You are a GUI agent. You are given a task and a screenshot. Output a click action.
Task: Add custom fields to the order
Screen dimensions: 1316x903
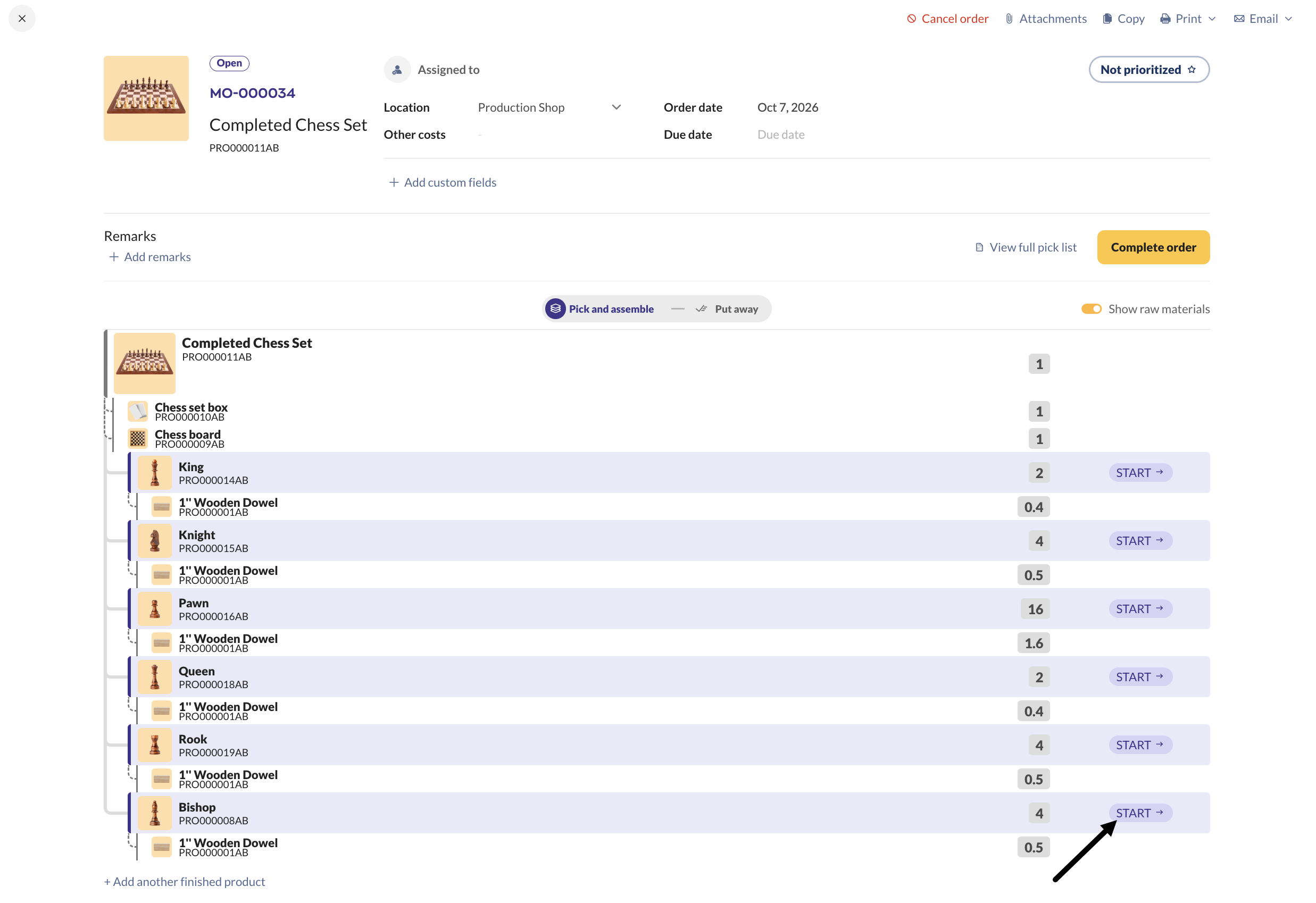(442, 182)
